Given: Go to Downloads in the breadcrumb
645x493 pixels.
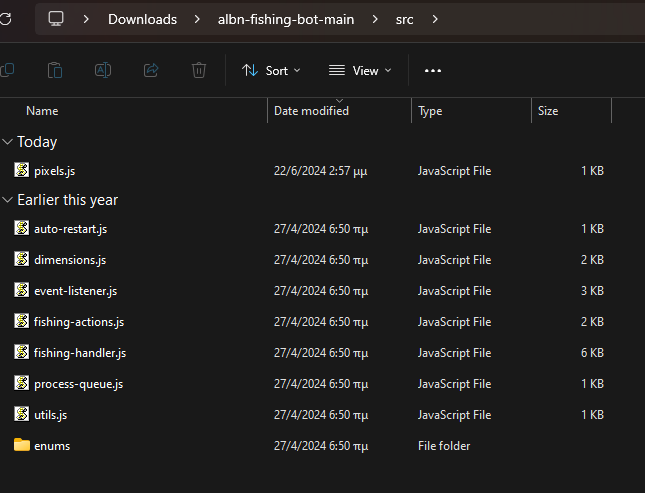Looking at the screenshot, I should coord(142,19).
